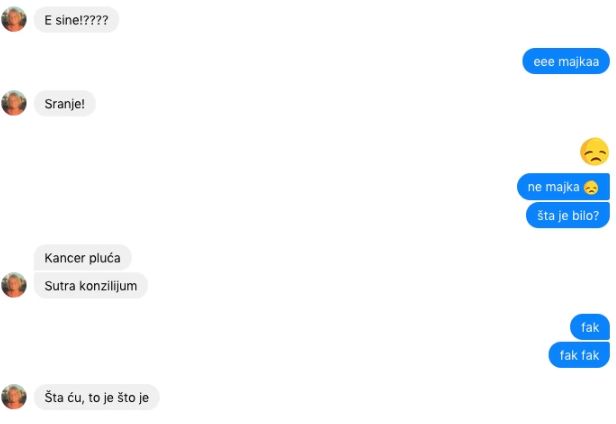Click the avatar beside "E sine!????"

pyautogui.click(x=14, y=19)
